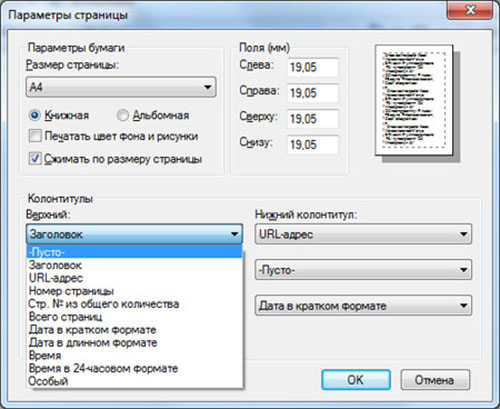Pick the Особый list entry
Image resolution: width=500 pixels, height=409 pixels.
pos(134,381)
